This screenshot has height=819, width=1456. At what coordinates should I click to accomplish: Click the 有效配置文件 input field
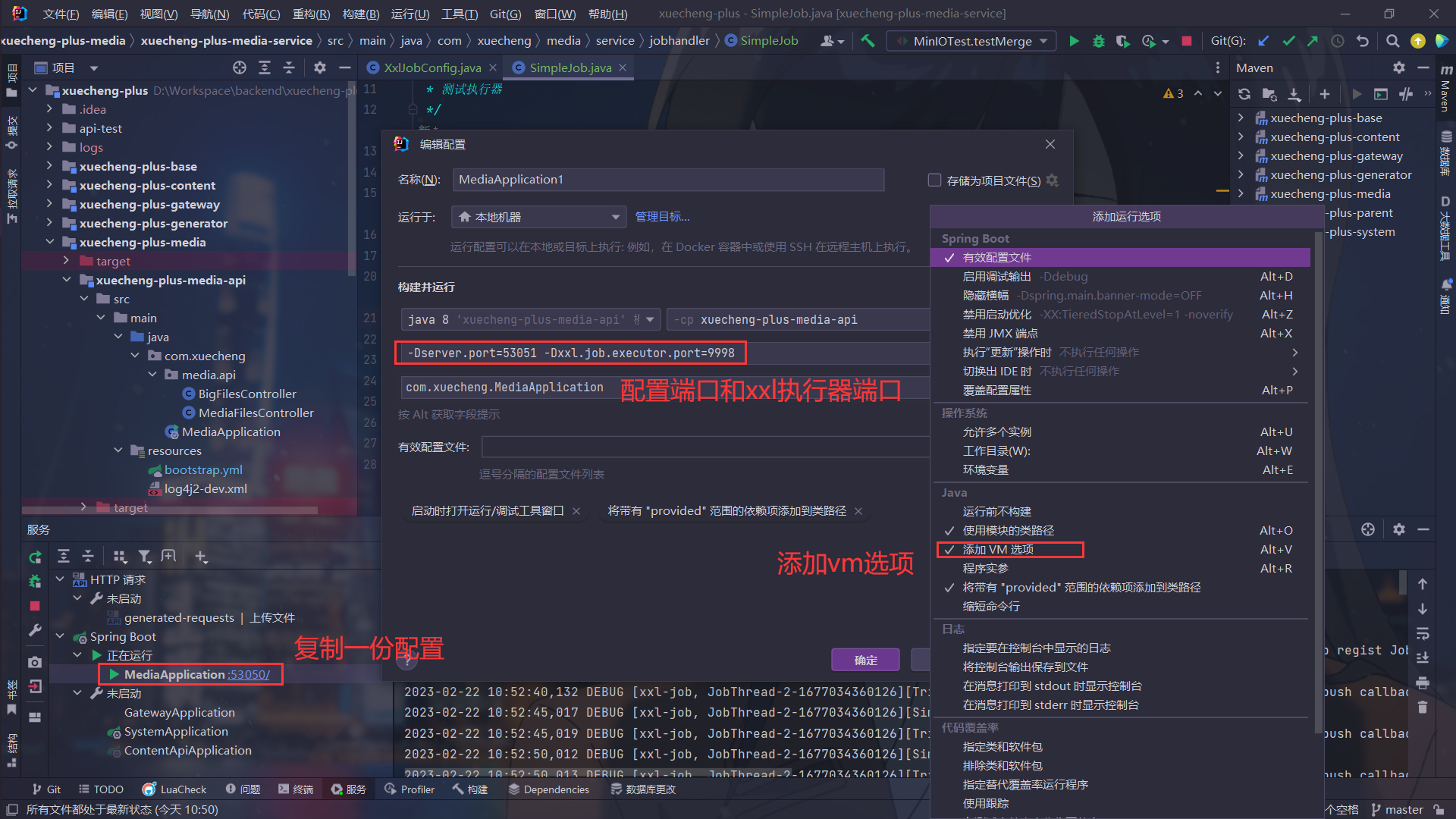pyautogui.click(x=705, y=447)
